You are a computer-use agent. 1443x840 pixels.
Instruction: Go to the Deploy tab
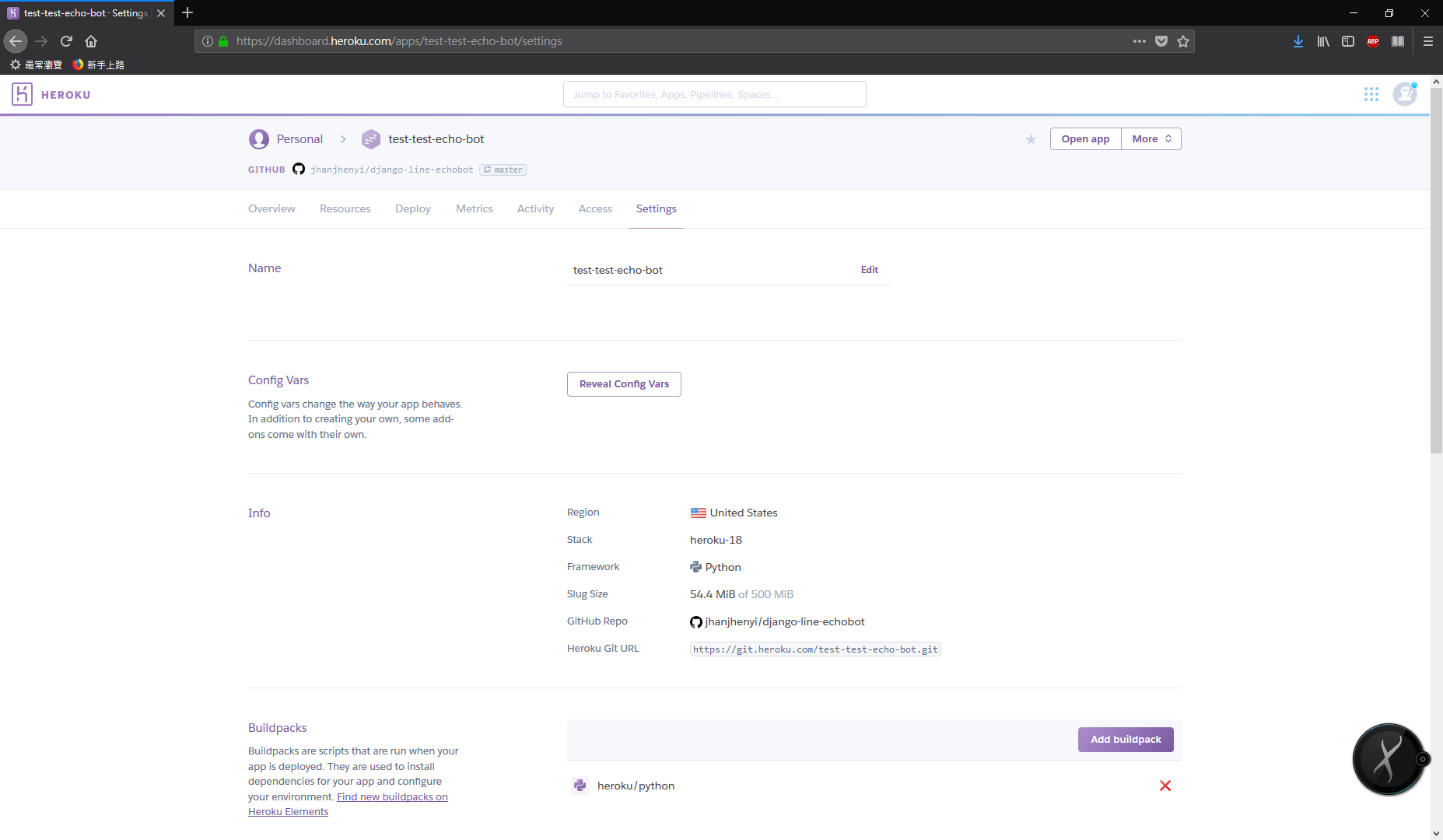point(413,208)
